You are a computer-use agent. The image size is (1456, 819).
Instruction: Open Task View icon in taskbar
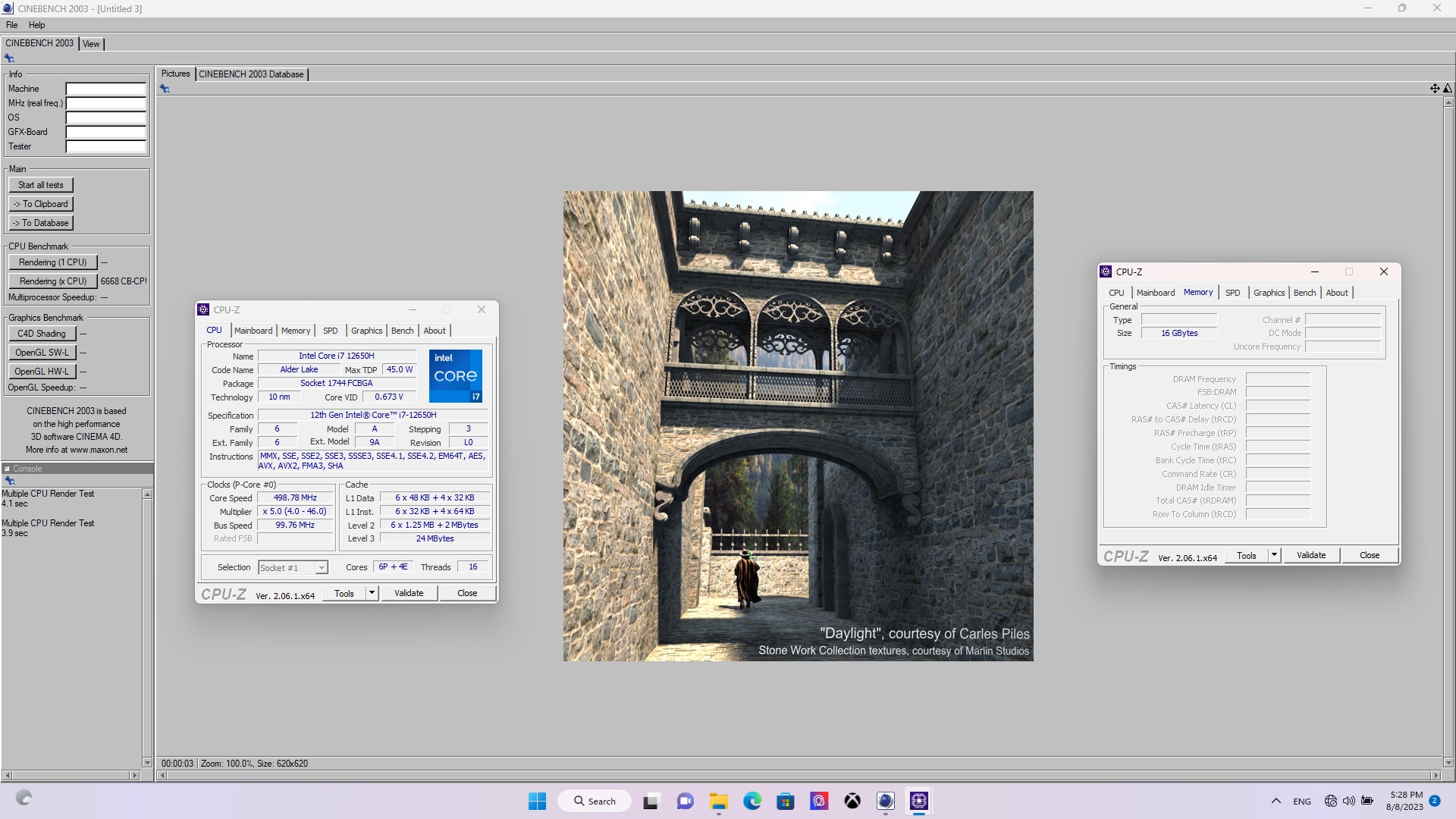651,802
